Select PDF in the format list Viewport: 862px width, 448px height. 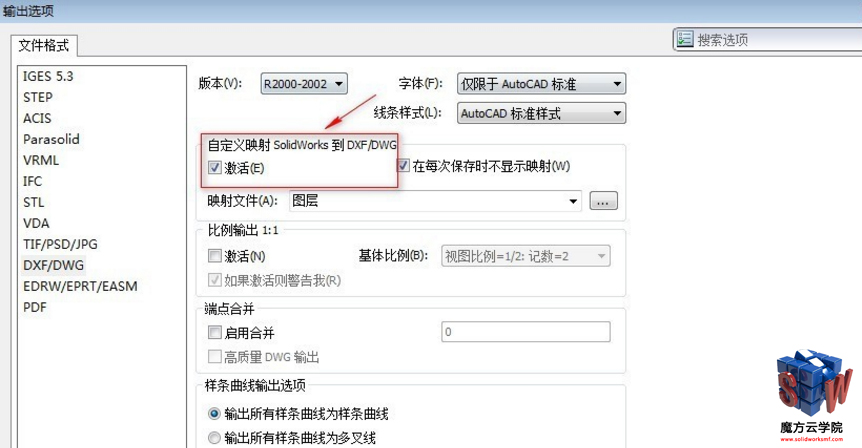pyautogui.click(x=35, y=307)
